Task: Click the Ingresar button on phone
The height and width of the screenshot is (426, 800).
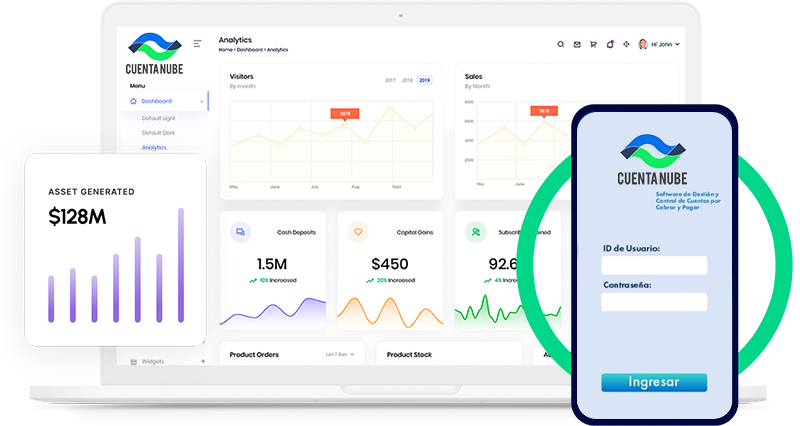Action: [654, 382]
